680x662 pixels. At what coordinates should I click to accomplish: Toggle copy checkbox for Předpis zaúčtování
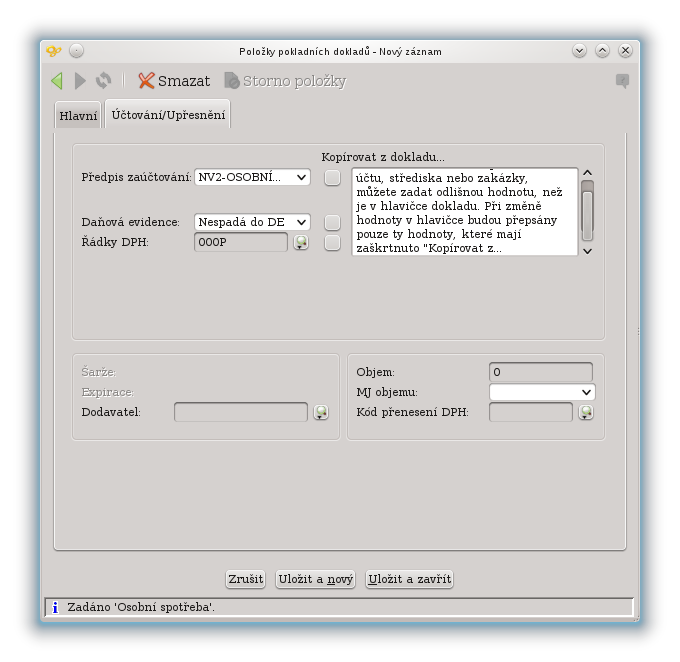click(x=332, y=178)
